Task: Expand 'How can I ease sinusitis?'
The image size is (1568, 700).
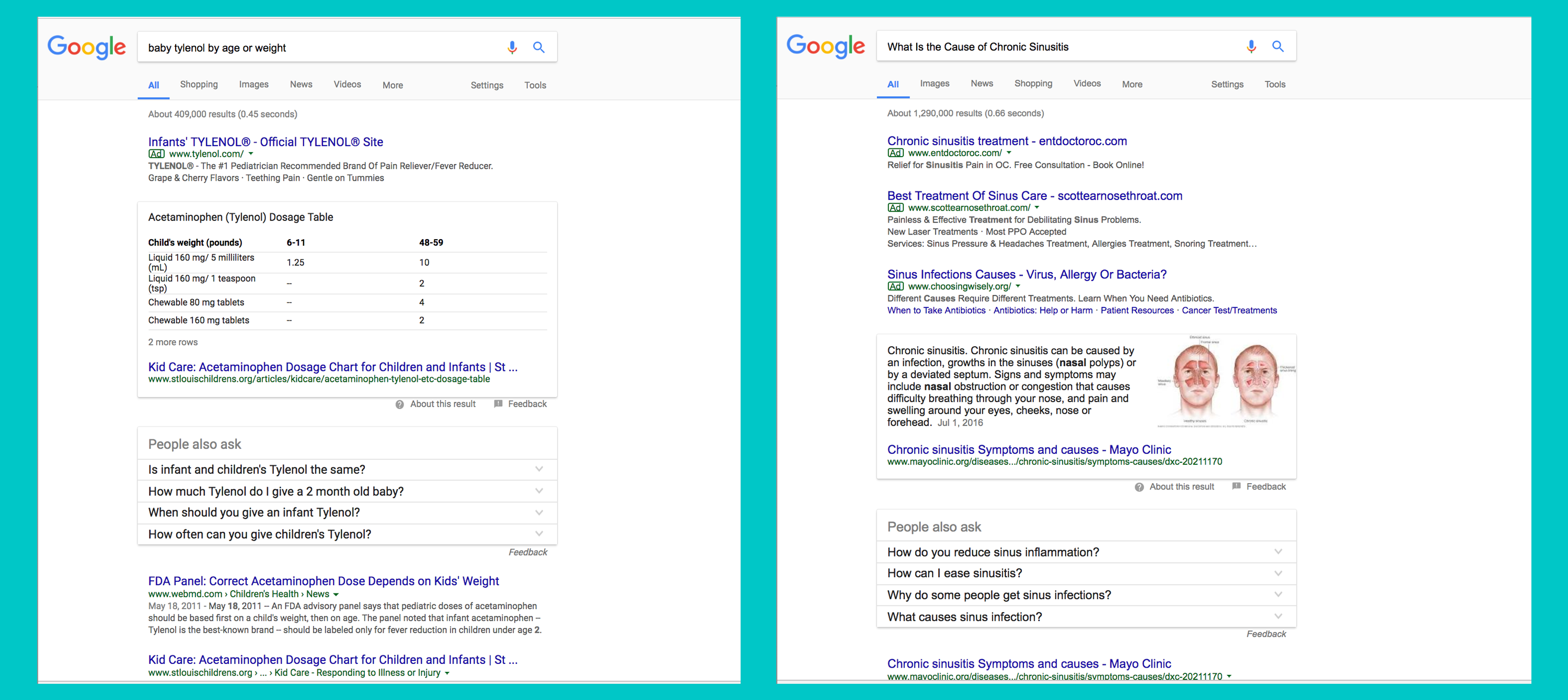Action: point(1086,574)
